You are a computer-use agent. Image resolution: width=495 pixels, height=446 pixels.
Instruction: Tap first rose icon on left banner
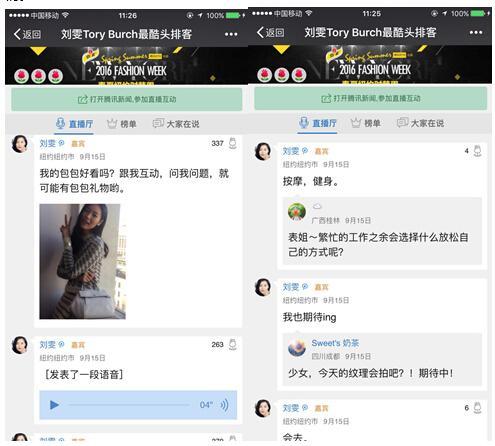21,76
